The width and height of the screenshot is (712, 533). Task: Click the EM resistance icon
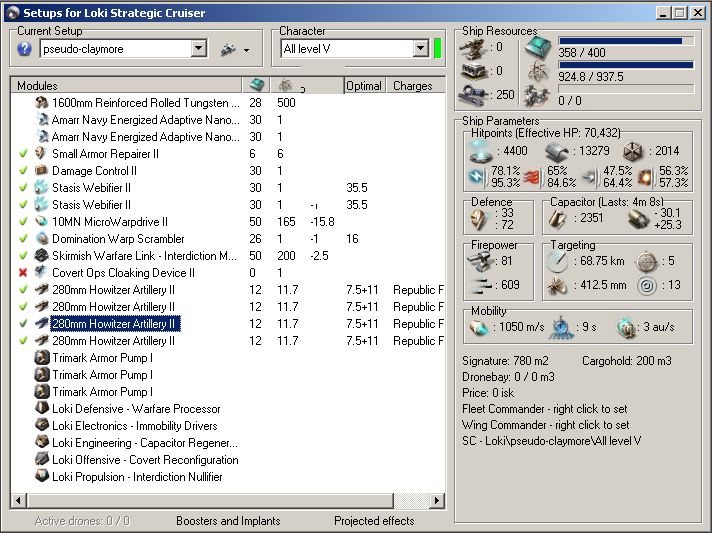pyautogui.click(x=478, y=177)
